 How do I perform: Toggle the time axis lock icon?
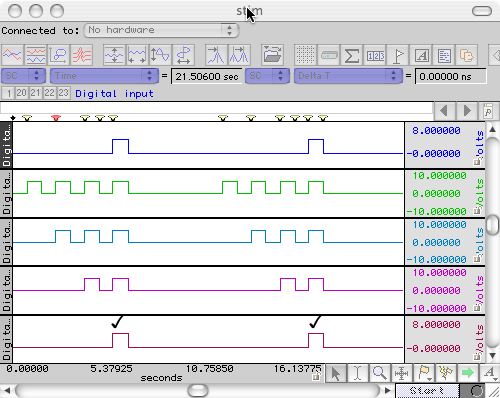tap(316, 377)
